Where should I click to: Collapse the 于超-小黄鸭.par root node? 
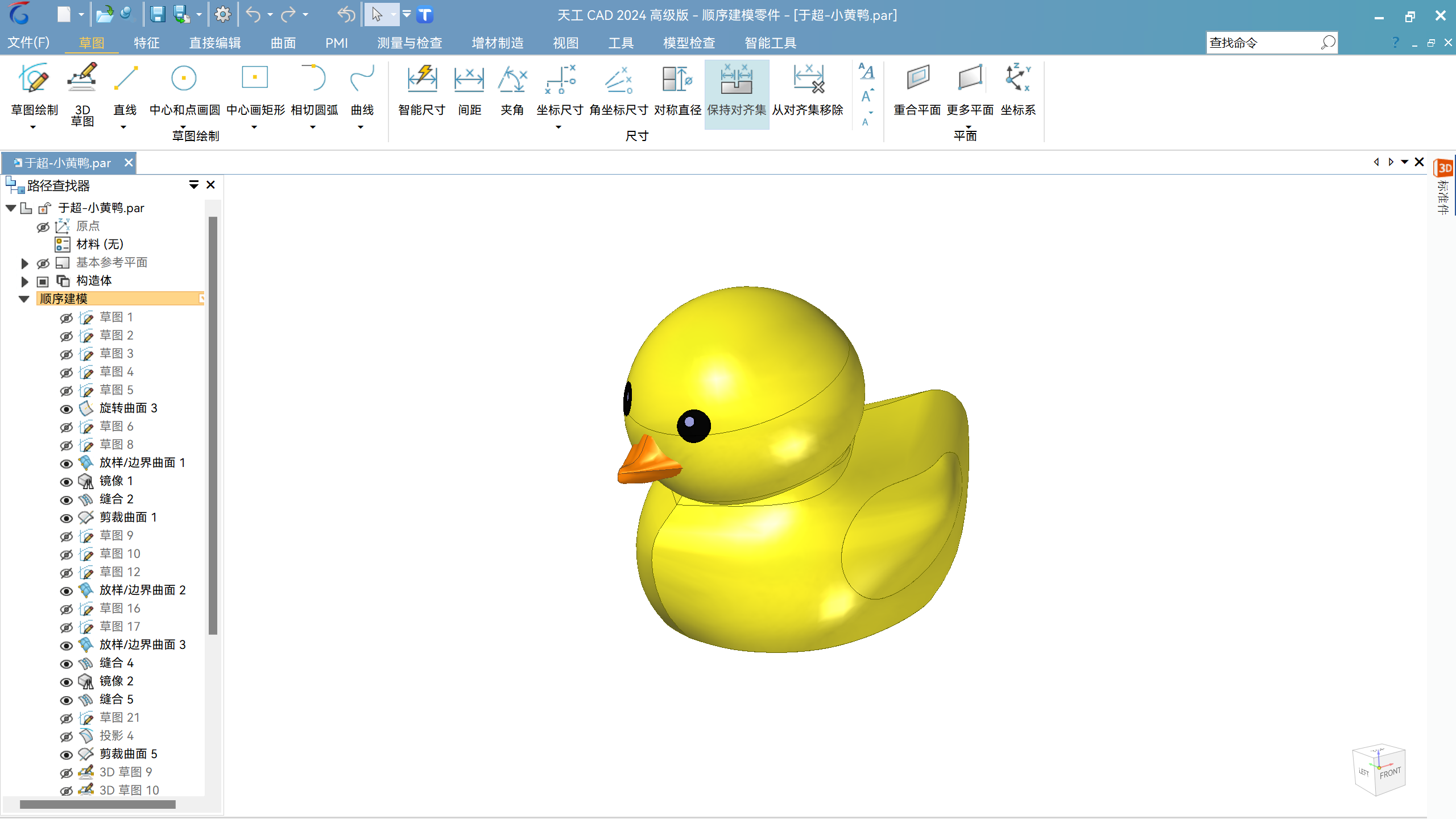pyautogui.click(x=11, y=208)
